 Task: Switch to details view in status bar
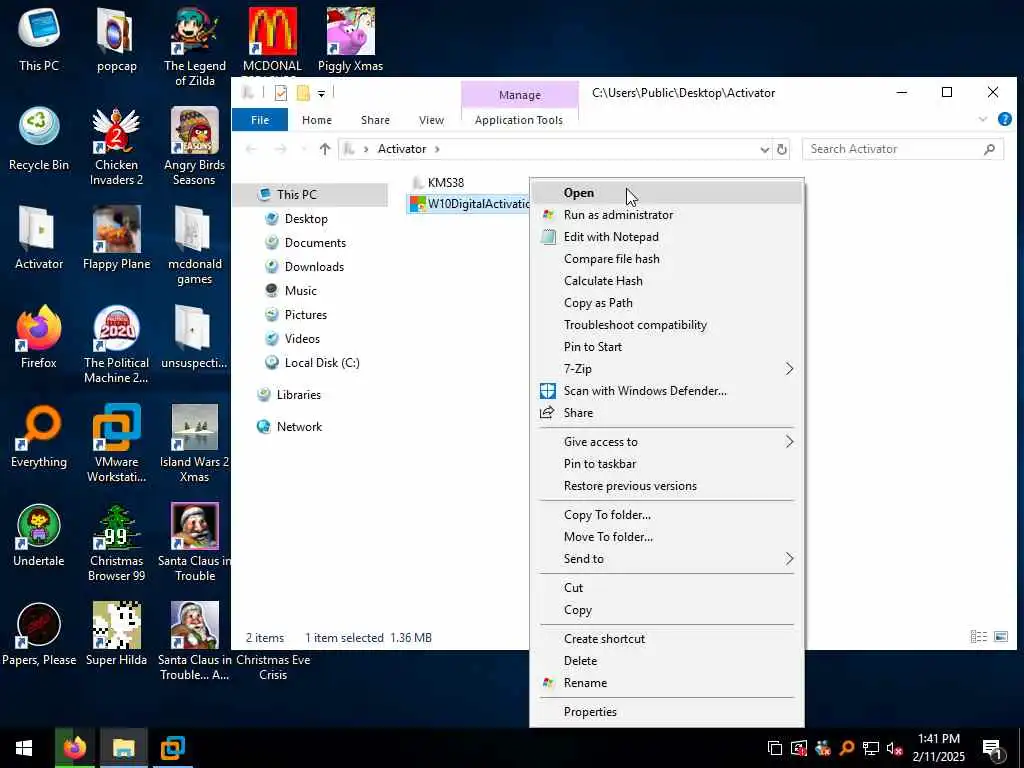[978, 637]
